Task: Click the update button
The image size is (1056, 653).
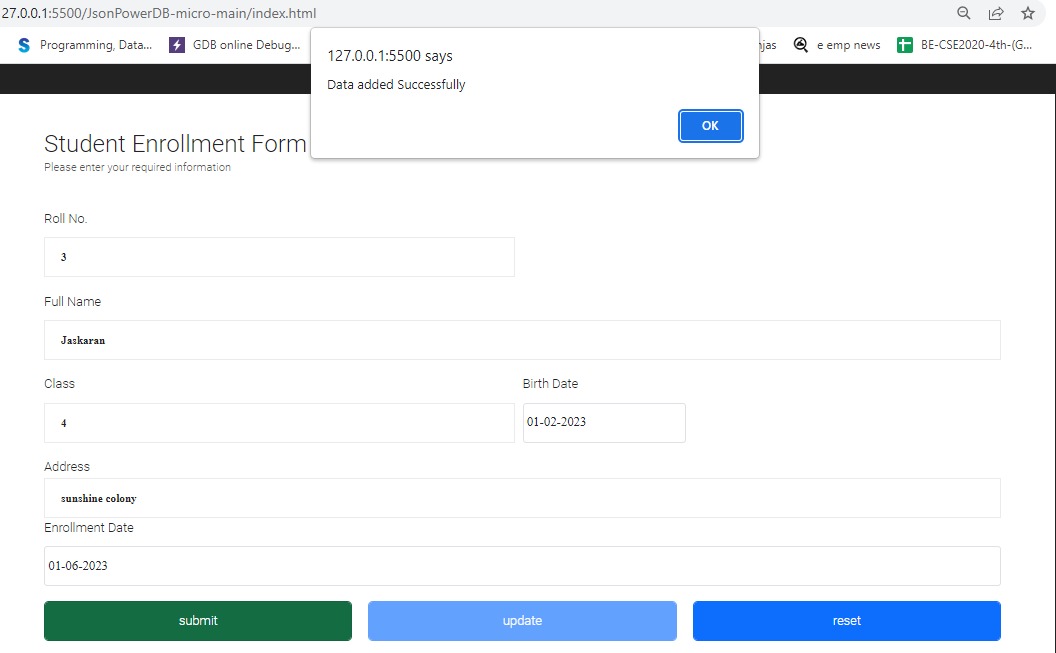Action: pyautogui.click(x=522, y=621)
